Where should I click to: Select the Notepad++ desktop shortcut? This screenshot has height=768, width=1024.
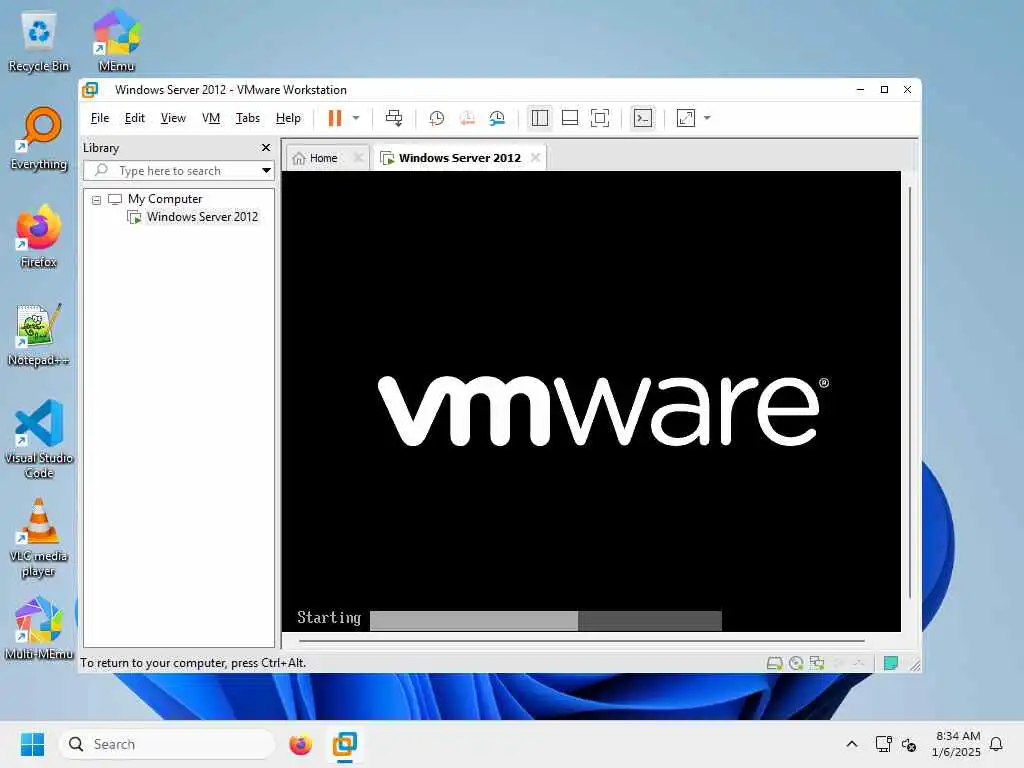pos(39,334)
